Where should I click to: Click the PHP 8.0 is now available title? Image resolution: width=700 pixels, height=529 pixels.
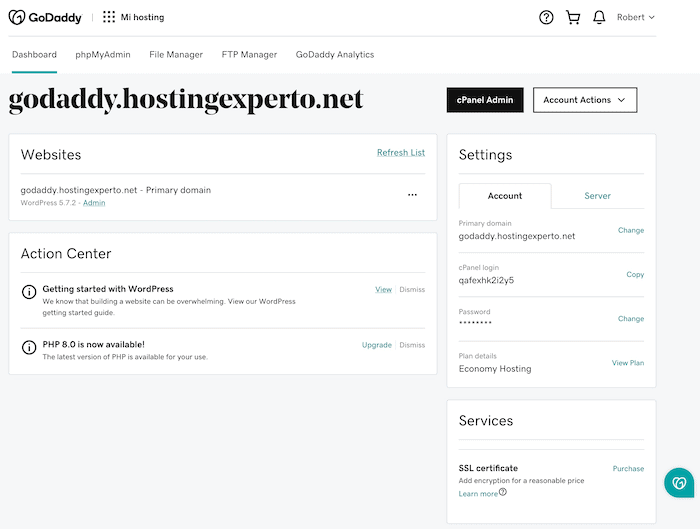94,345
